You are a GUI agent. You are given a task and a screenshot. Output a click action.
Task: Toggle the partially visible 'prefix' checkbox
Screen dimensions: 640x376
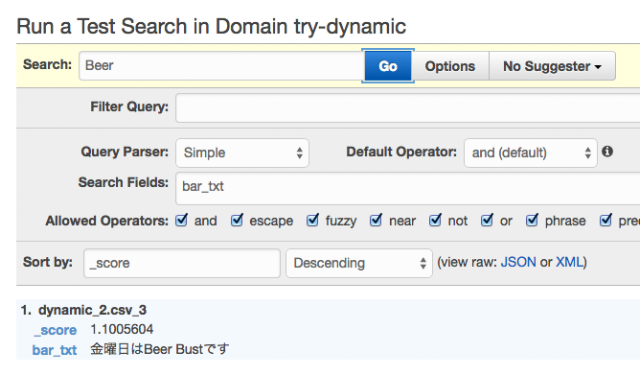(x=606, y=220)
